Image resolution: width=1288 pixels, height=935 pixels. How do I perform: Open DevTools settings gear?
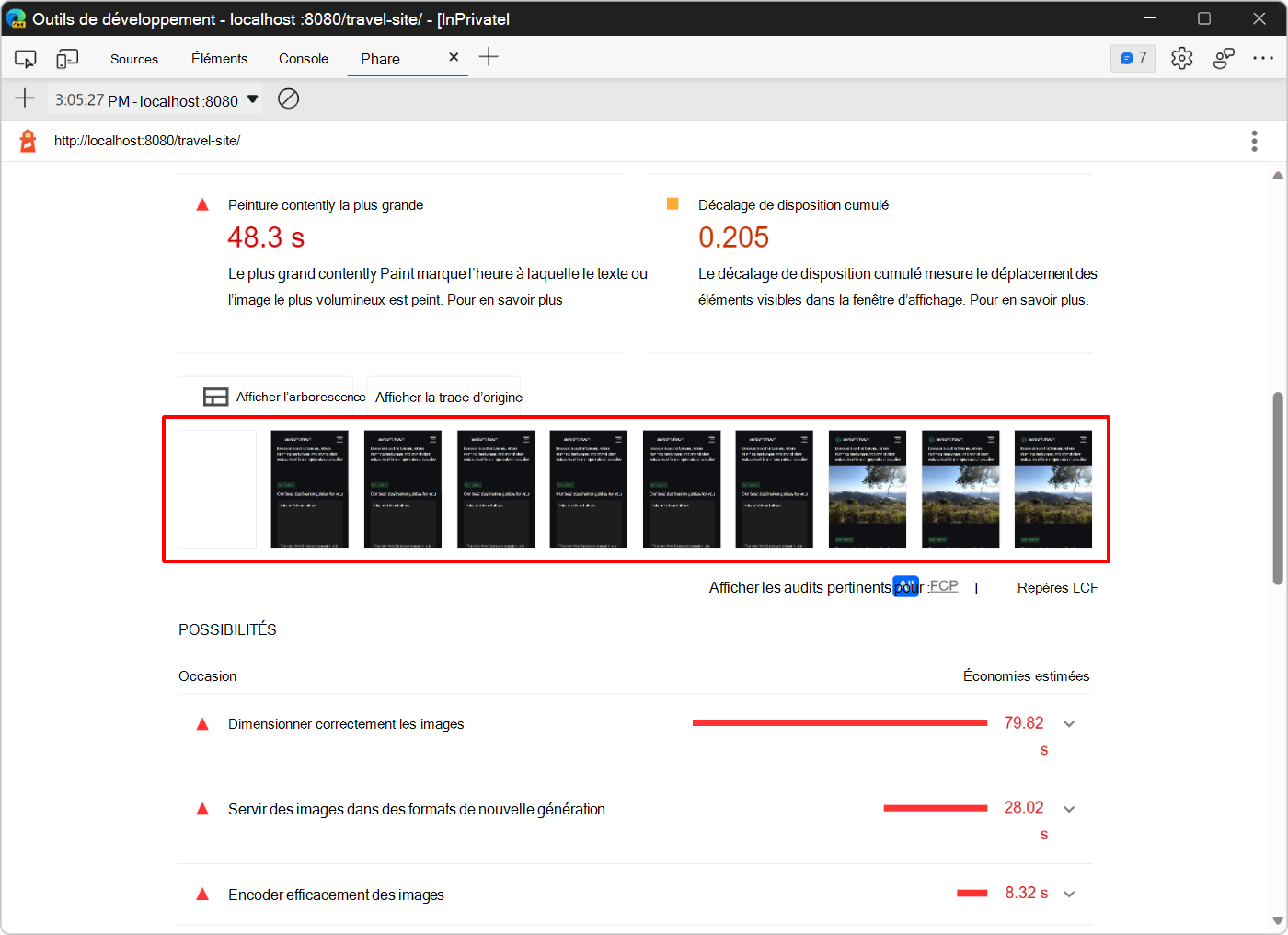tap(1181, 58)
